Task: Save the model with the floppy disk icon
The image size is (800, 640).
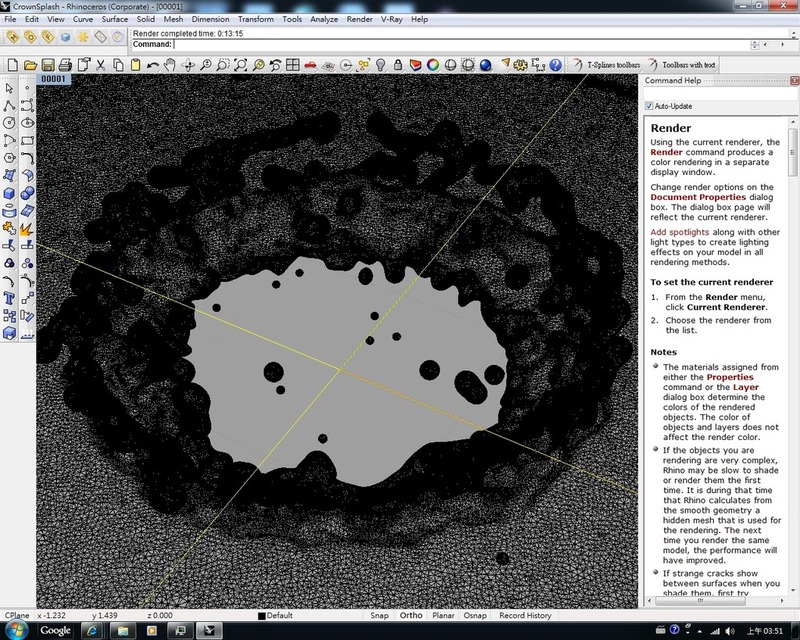Action: pyautogui.click(x=48, y=65)
